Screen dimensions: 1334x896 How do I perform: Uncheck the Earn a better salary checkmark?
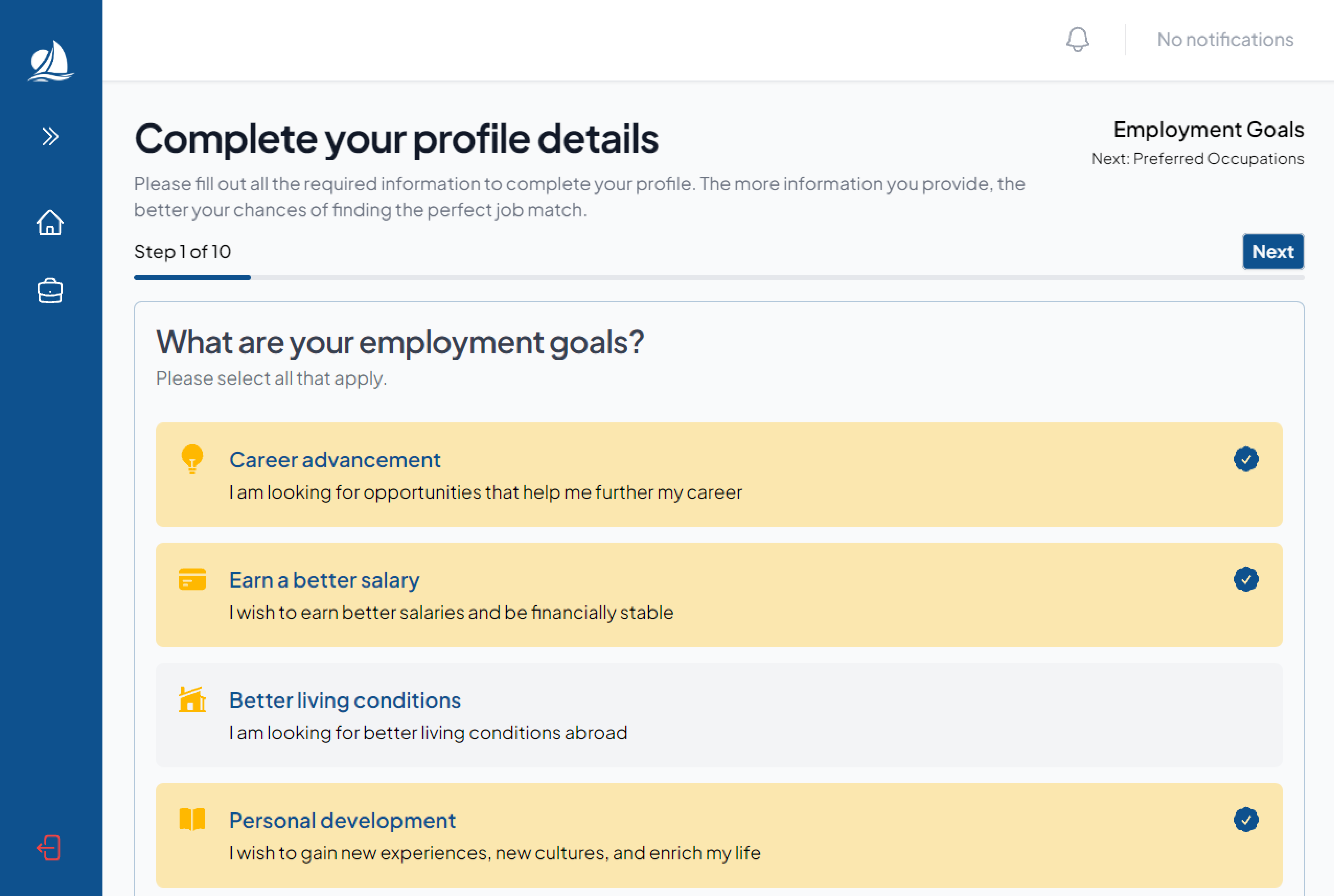[1245, 579]
